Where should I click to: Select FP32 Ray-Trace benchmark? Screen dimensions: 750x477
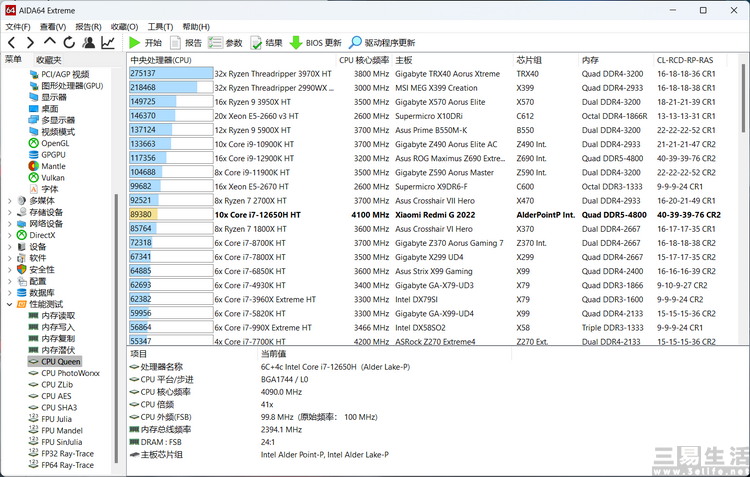point(61,454)
